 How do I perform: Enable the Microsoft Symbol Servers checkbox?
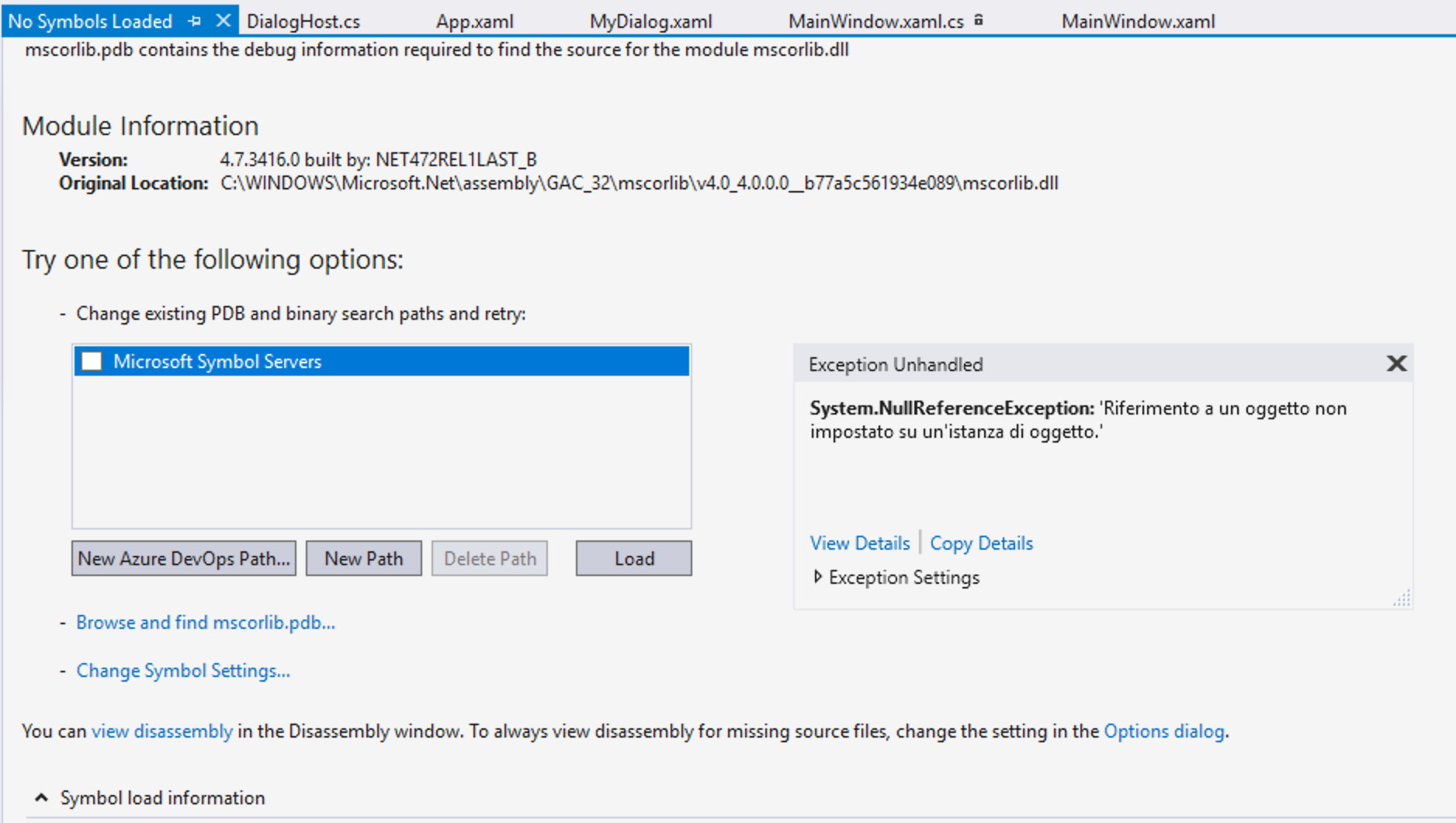pyautogui.click(x=92, y=361)
